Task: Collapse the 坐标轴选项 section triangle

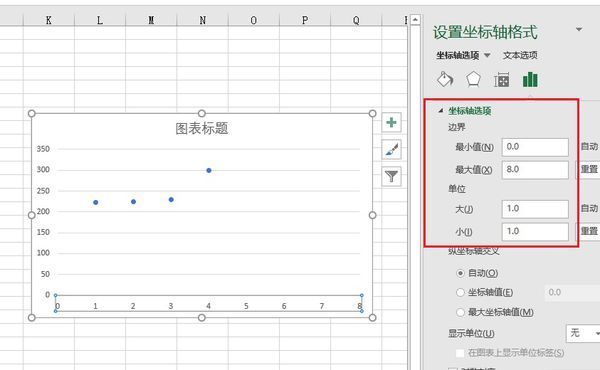Action: (441, 111)
